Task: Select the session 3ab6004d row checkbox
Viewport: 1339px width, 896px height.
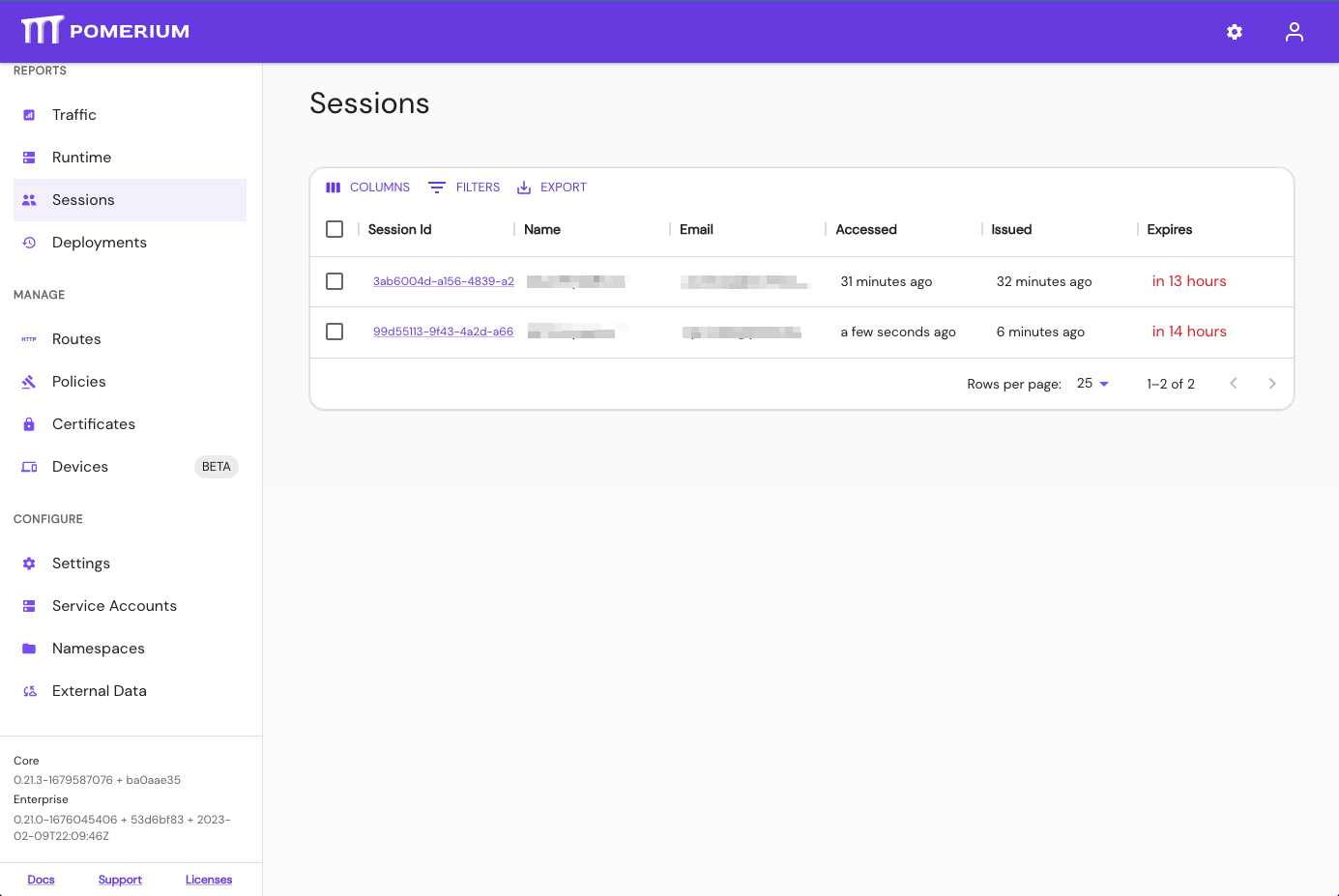Action: point(335,281)
